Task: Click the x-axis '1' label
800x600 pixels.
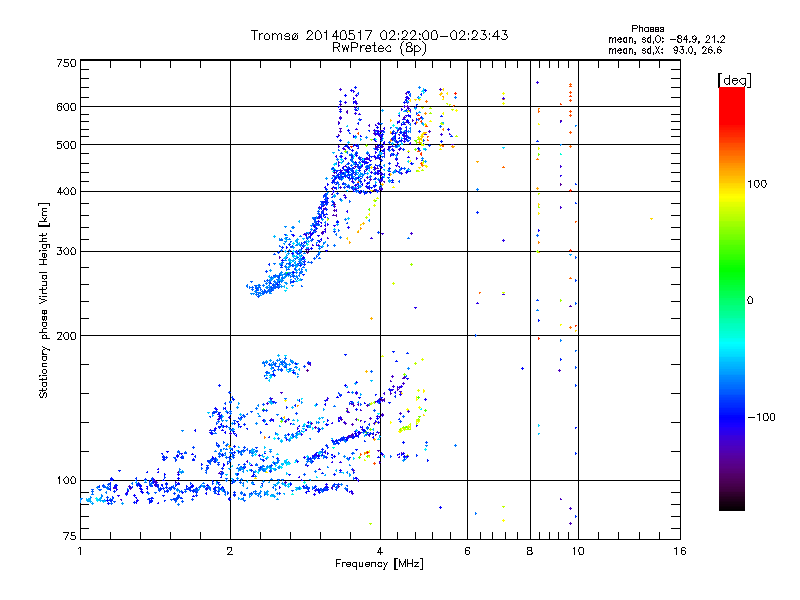Action: (x=80, y=551)
